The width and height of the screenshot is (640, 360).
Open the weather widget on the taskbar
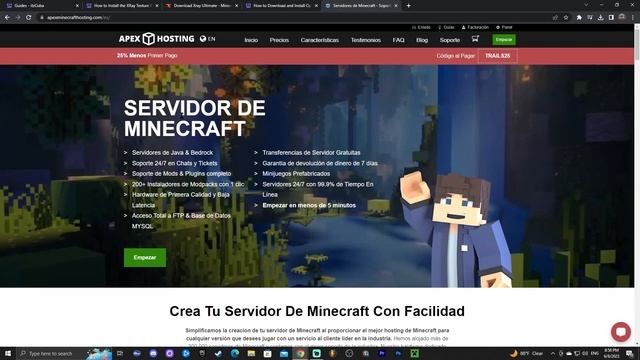point(527,353)
